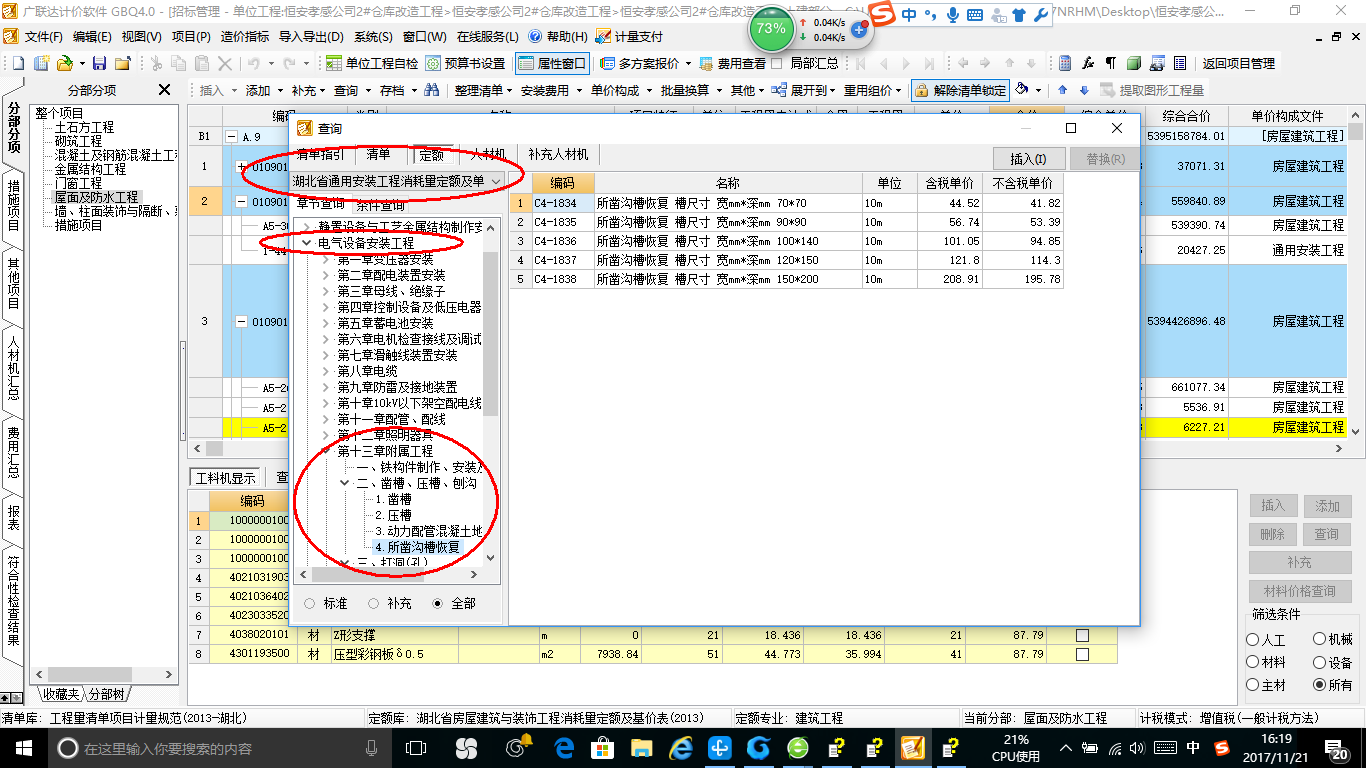The image size is (1366, 768).
Task: Click the green 3D cube icon
Action: click(1133, 63)
